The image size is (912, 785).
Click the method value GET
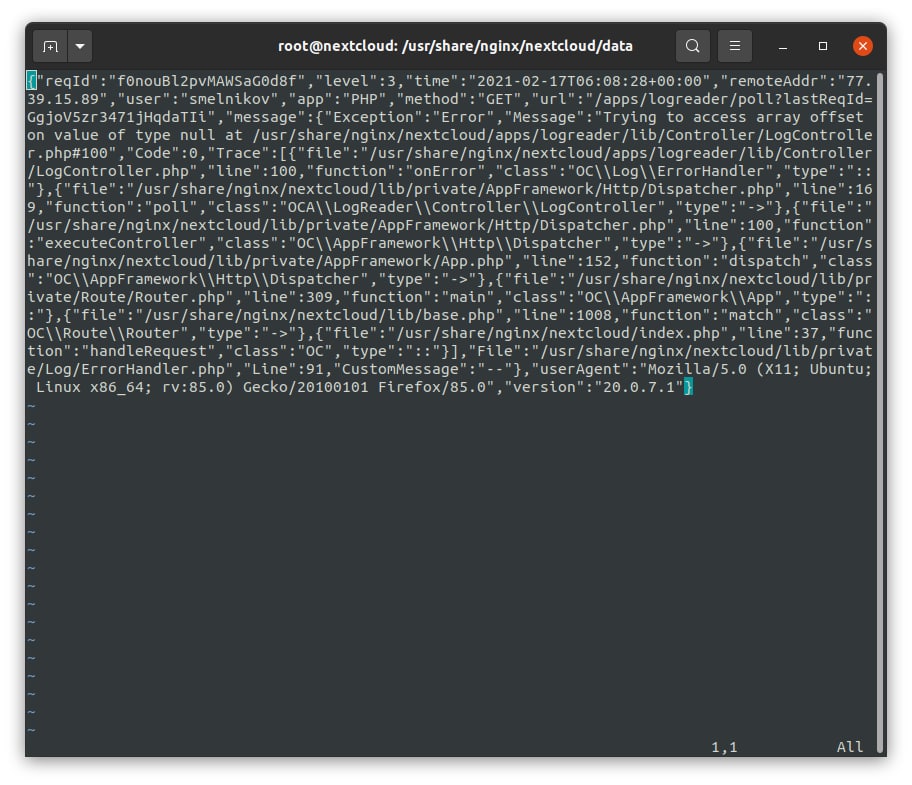(x=499, y=99)
